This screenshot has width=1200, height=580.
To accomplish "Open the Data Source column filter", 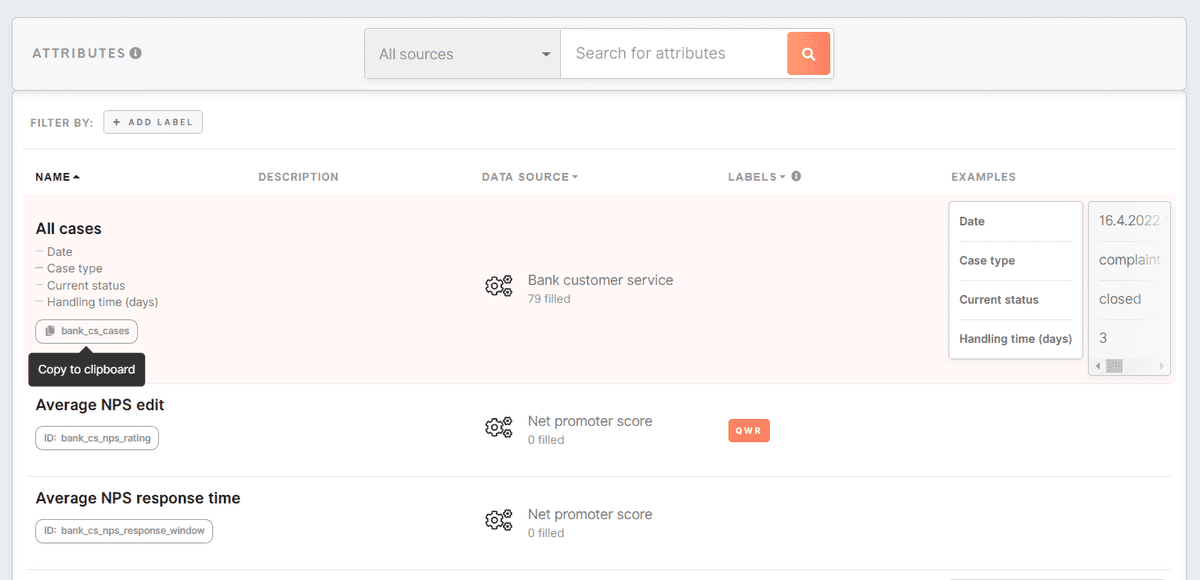I will pyautogui.click(x=530, y=177).
